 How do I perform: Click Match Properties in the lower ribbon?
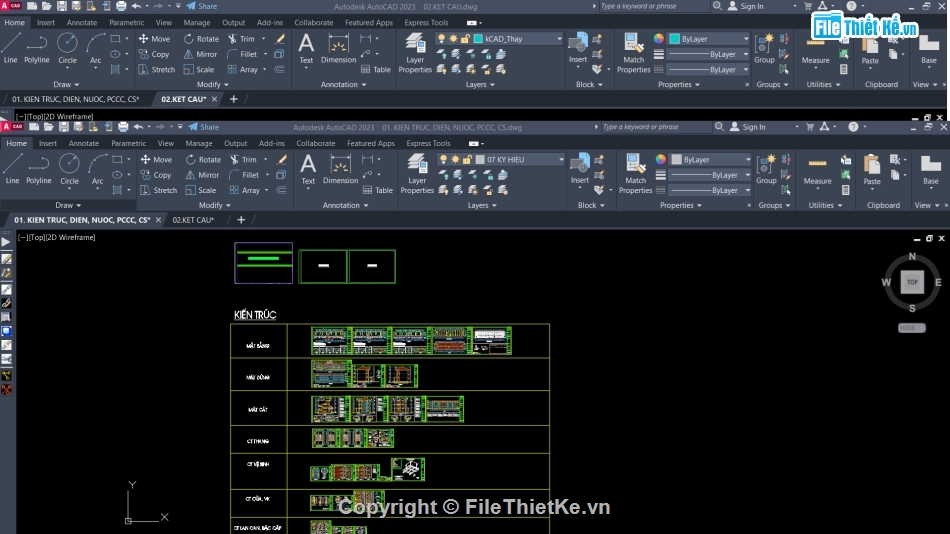(635, 172)
